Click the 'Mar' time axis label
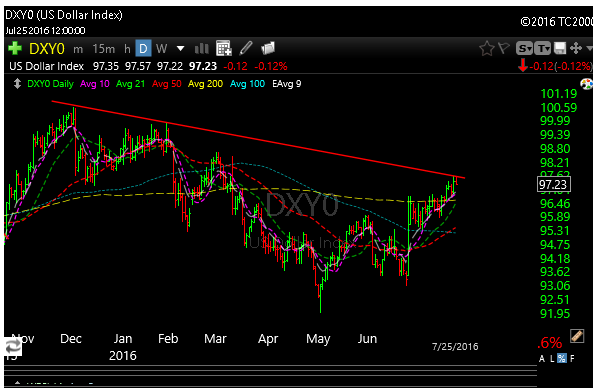This screenshot has height=388, width=593. [215, 338]
